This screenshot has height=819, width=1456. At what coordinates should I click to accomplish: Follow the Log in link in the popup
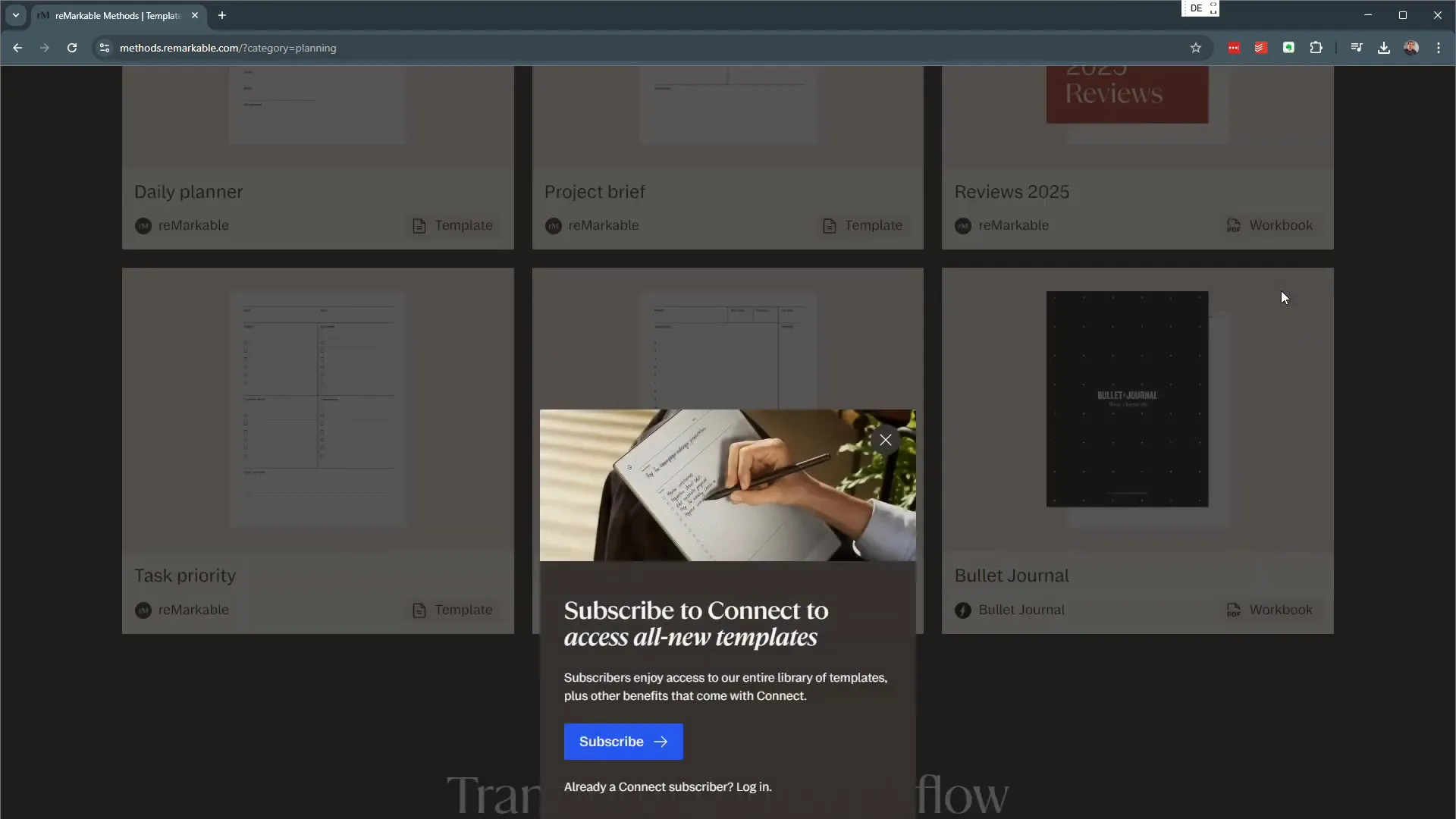754,787
